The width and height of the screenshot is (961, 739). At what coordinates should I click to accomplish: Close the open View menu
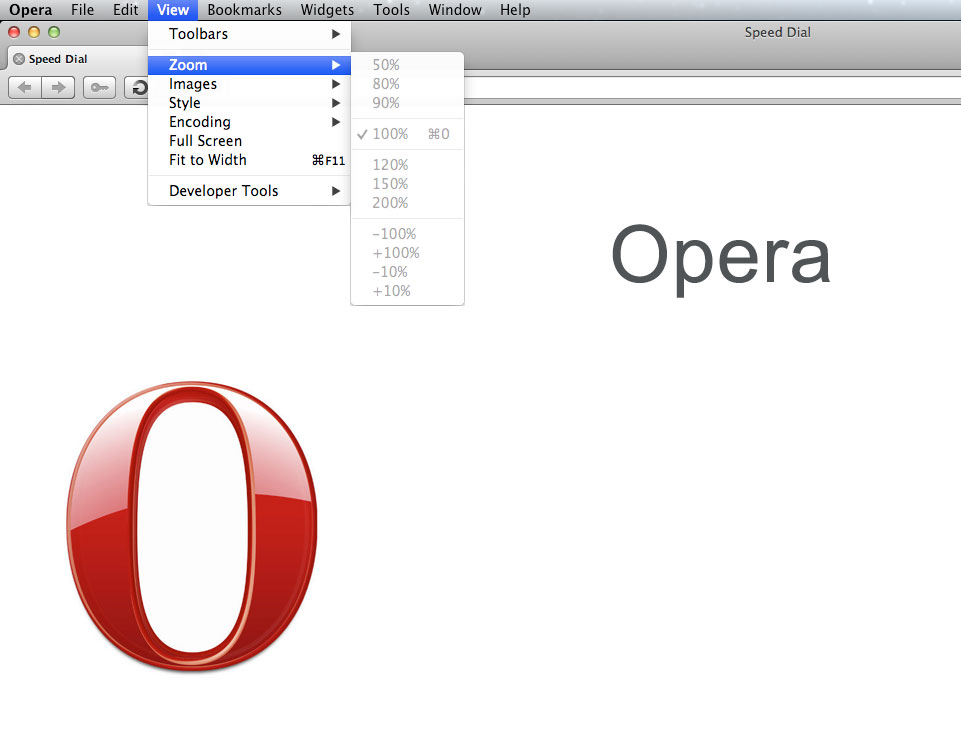click(173, 10)
